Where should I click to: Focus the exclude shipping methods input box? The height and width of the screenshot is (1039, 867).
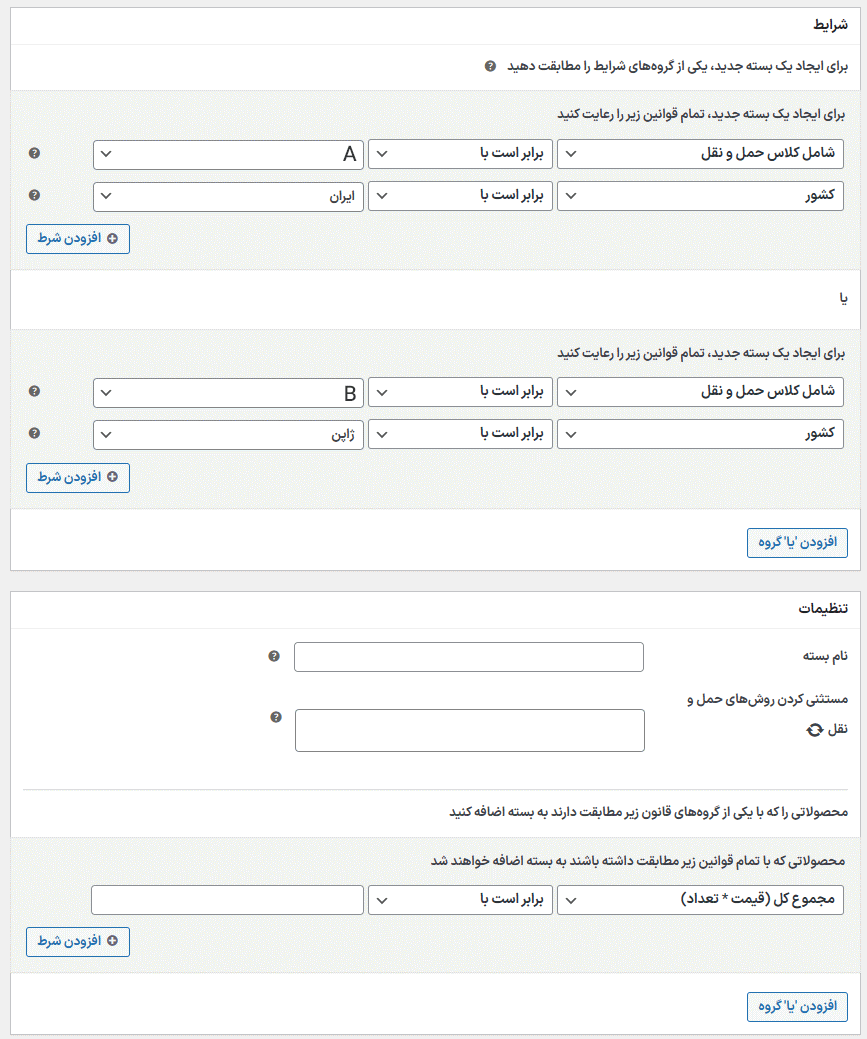pyautogui.click(x=469, y=730)
